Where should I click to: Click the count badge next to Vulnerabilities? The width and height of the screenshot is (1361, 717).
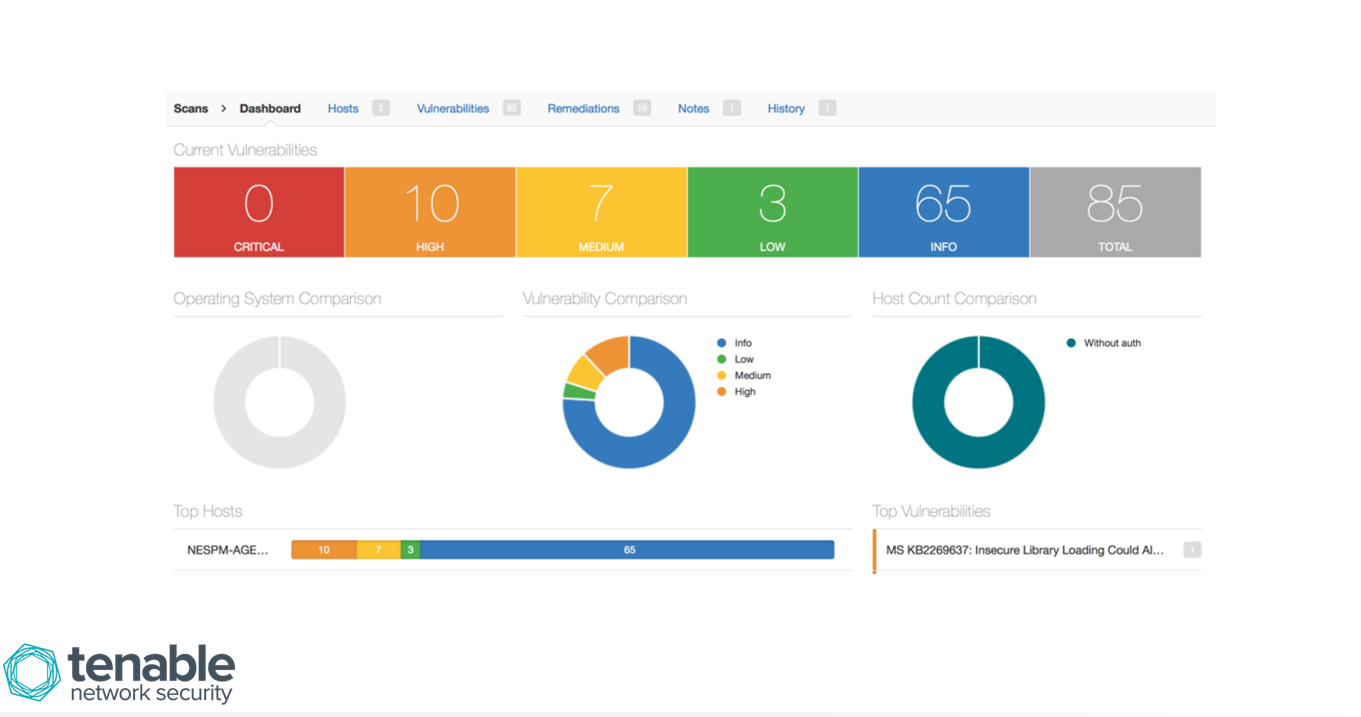511,108
